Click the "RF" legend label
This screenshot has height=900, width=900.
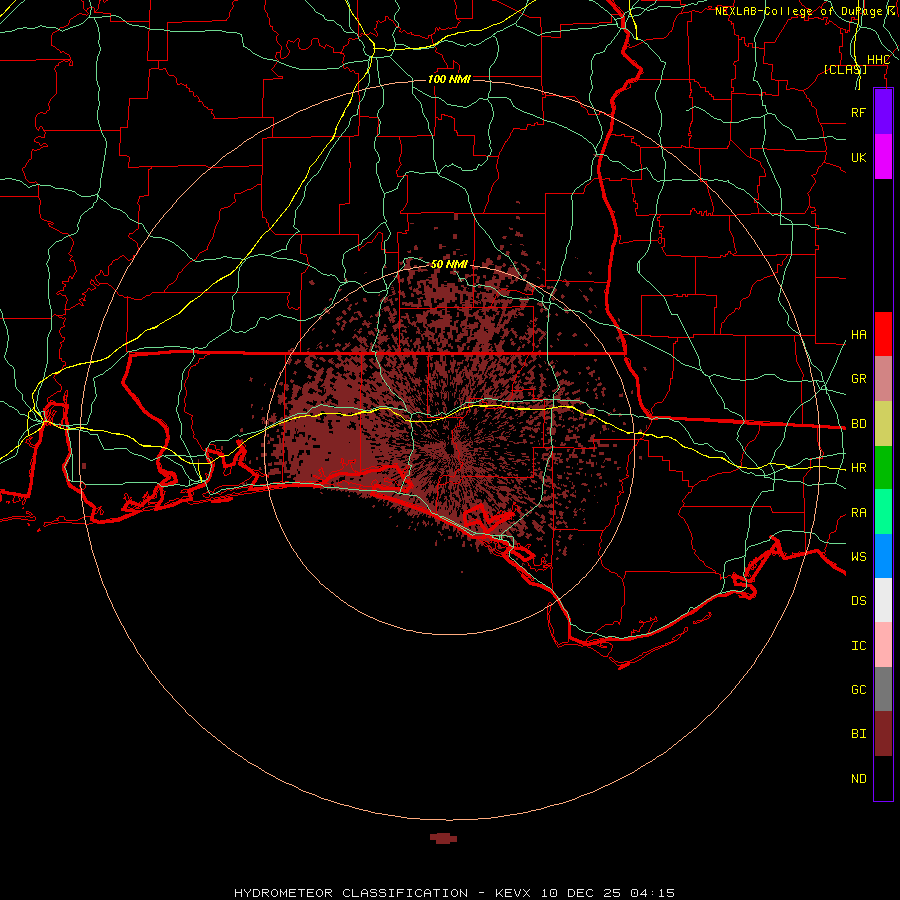point(859,112)
